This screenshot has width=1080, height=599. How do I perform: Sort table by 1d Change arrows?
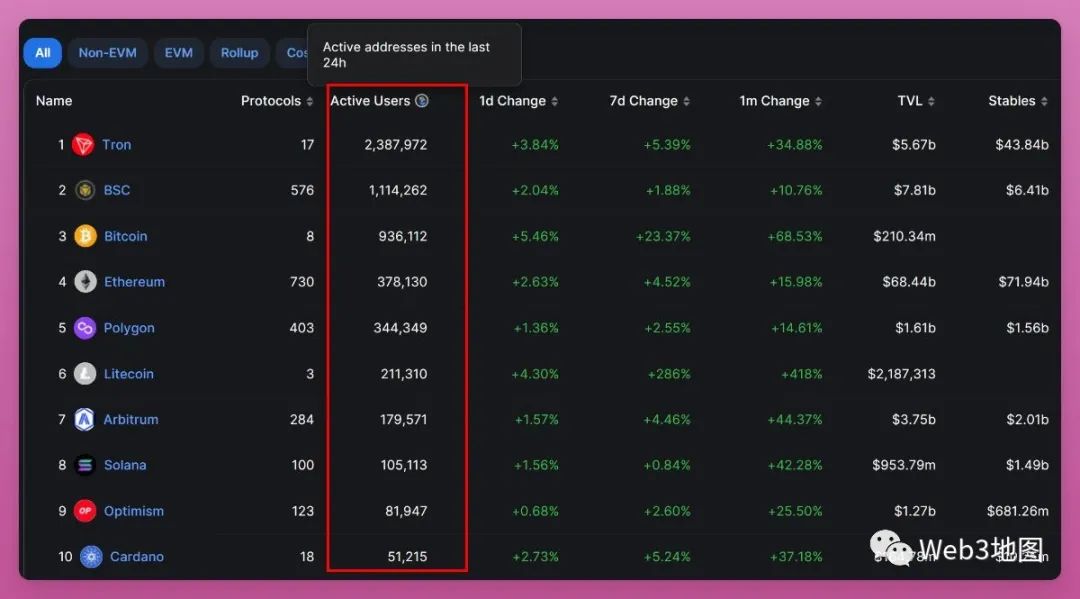click(554, 101)
